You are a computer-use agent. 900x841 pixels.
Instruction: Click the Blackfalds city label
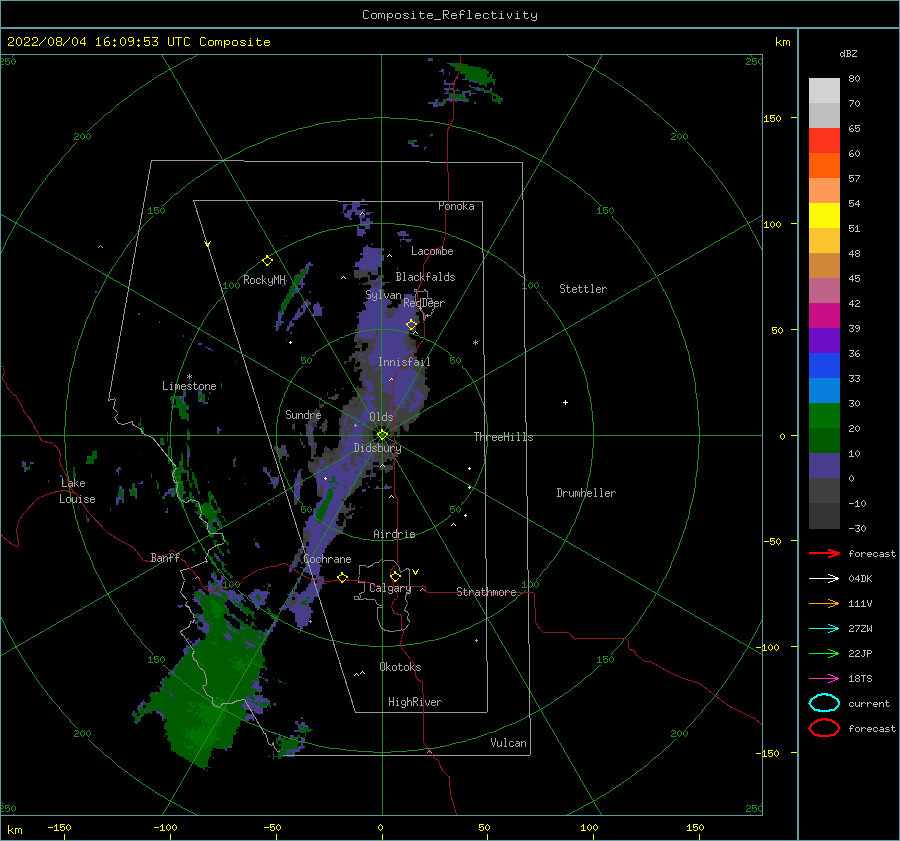click(x=425, y=277)
